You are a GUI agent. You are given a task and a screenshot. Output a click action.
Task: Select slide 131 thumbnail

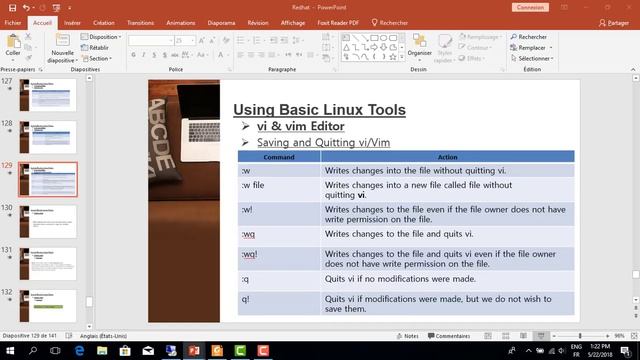pos(48,264)
